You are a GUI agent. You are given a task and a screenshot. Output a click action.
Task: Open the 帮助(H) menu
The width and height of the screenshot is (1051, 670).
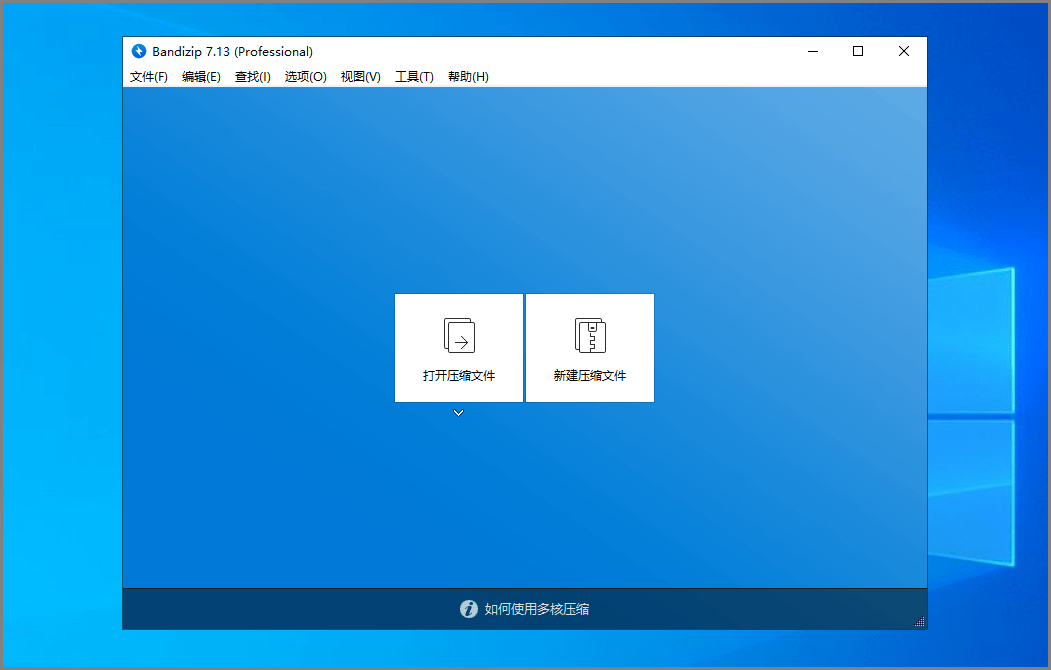(x=468, y=76)
